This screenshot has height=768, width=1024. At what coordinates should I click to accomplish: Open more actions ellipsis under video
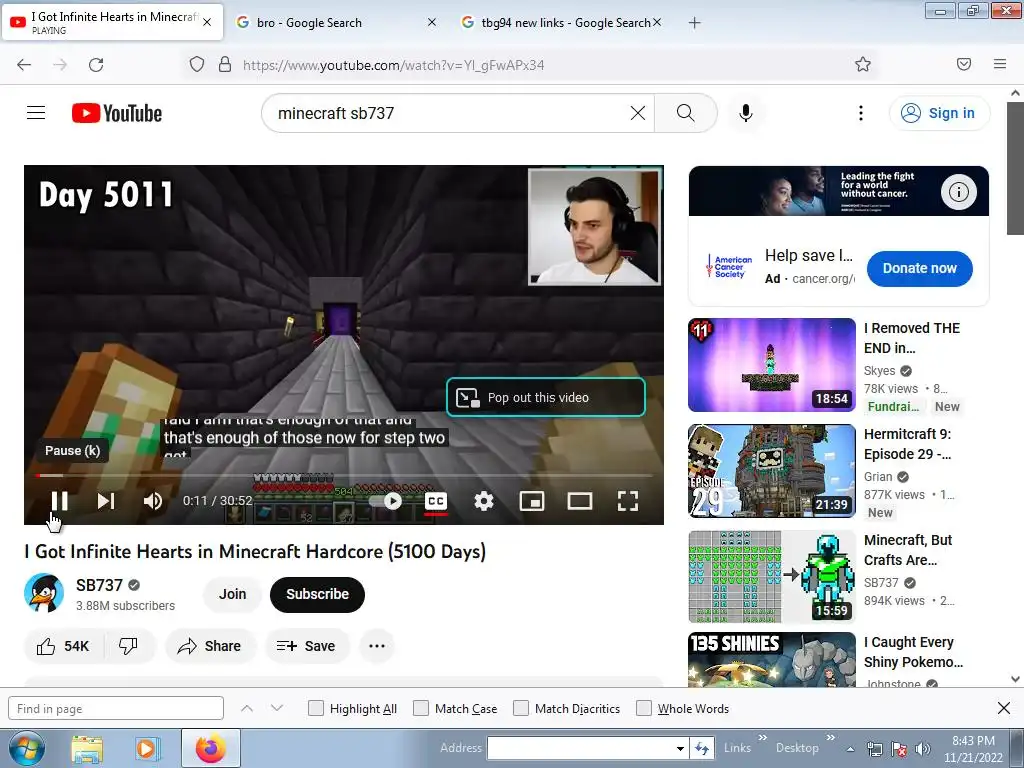point(377,646)
